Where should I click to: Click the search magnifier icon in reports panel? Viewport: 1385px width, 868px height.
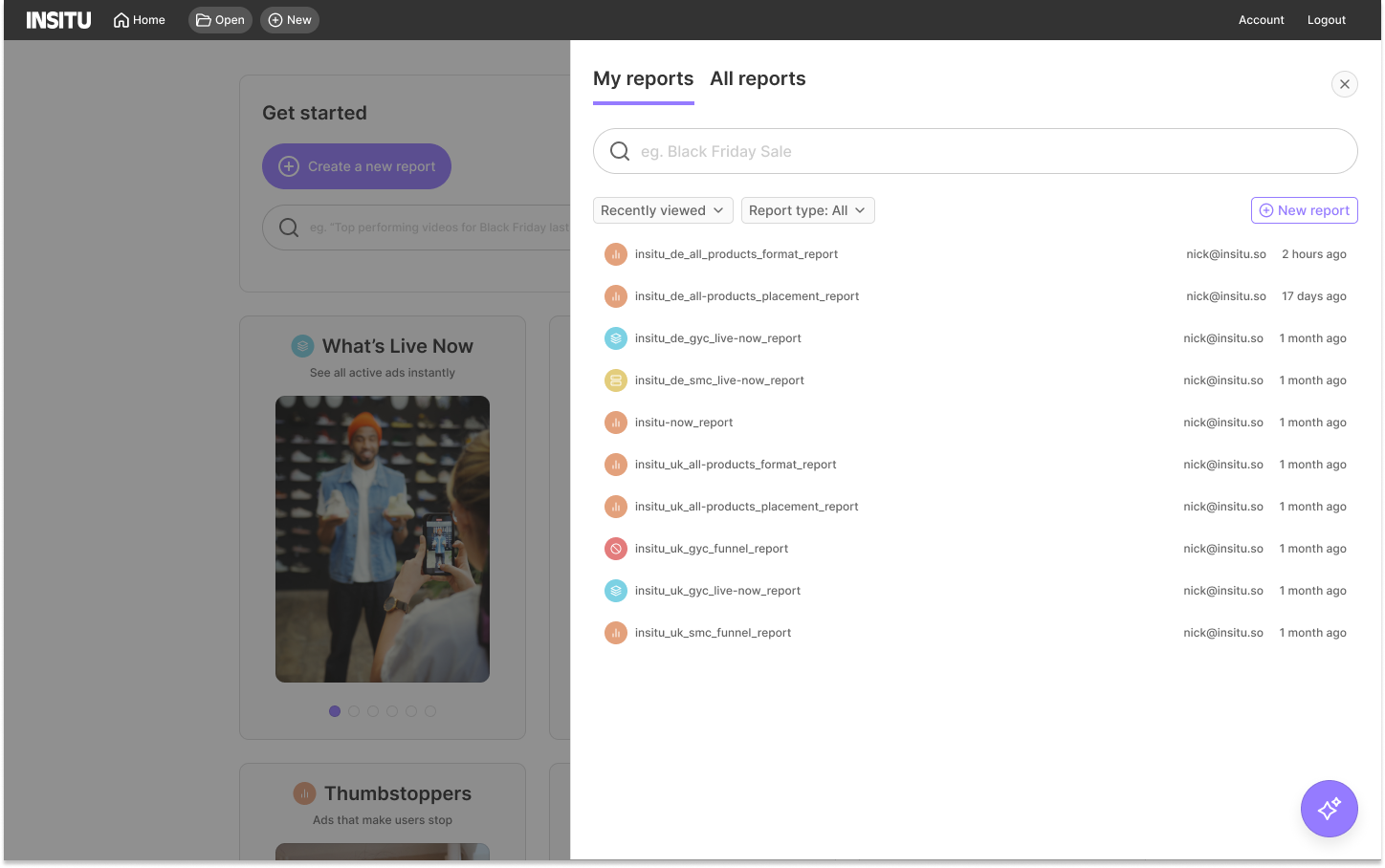tap(620, 151)
